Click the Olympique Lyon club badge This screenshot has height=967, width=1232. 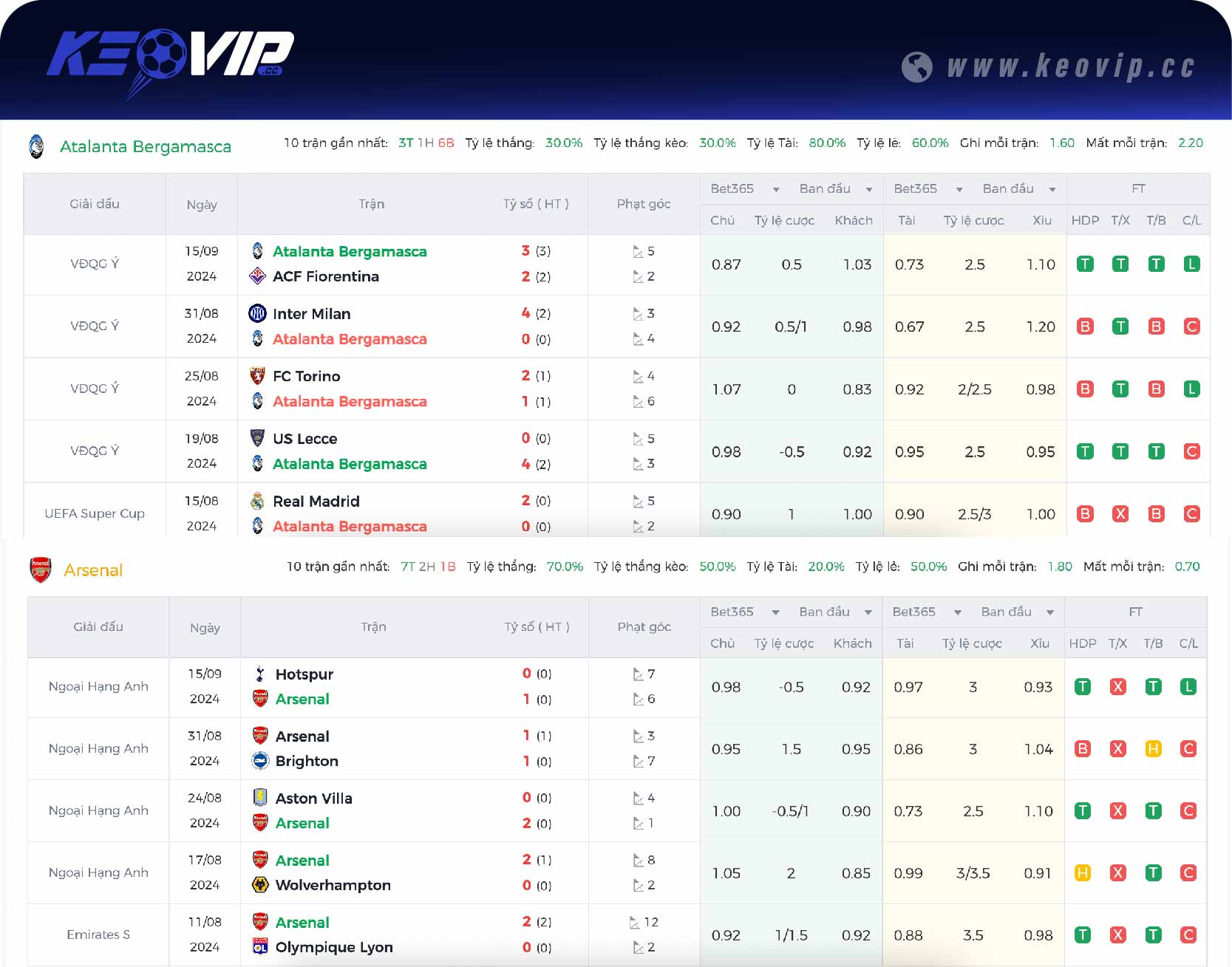coord(260,947)
